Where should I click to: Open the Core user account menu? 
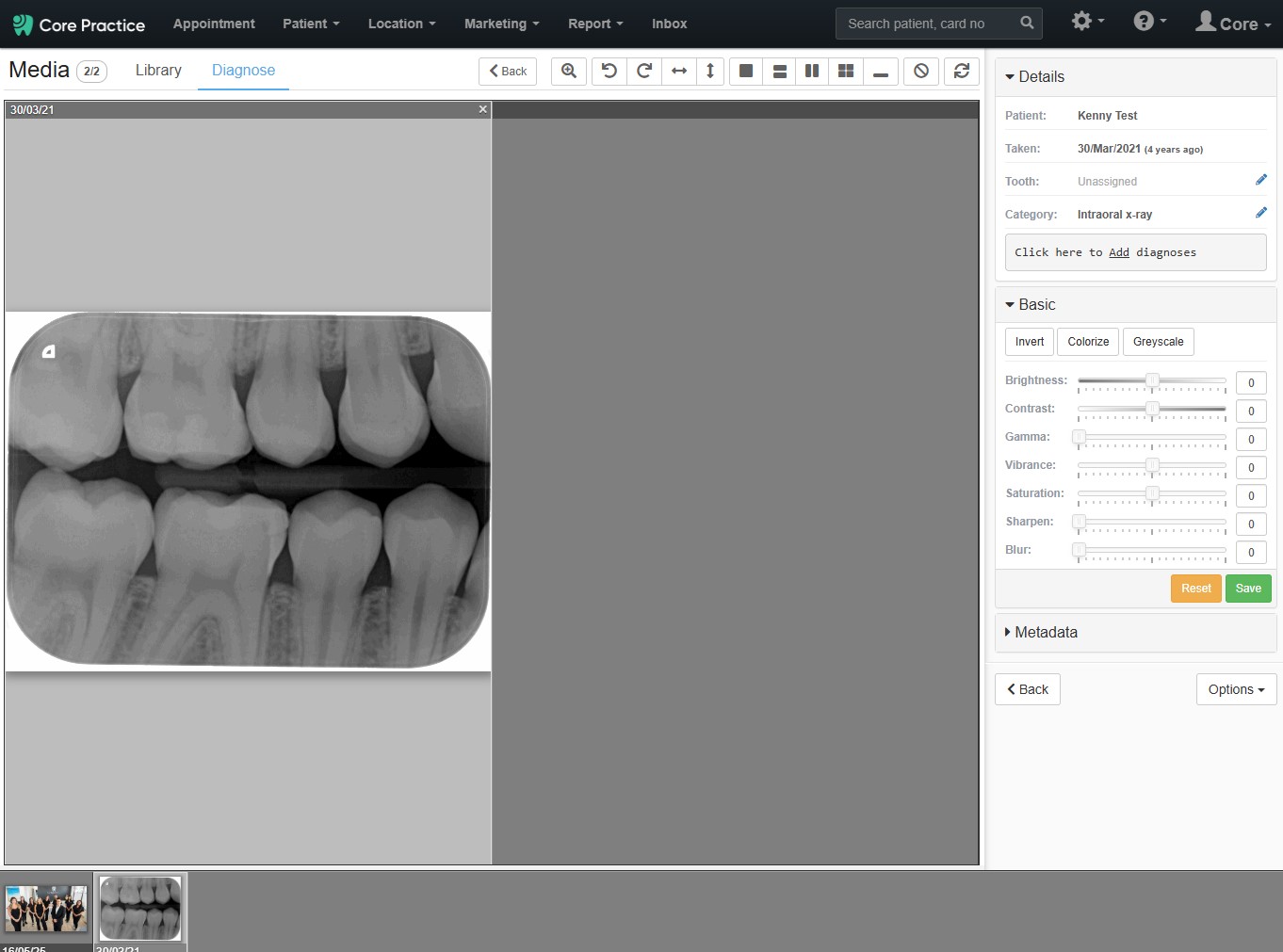pyautogui.click(x=1233, y=23)
